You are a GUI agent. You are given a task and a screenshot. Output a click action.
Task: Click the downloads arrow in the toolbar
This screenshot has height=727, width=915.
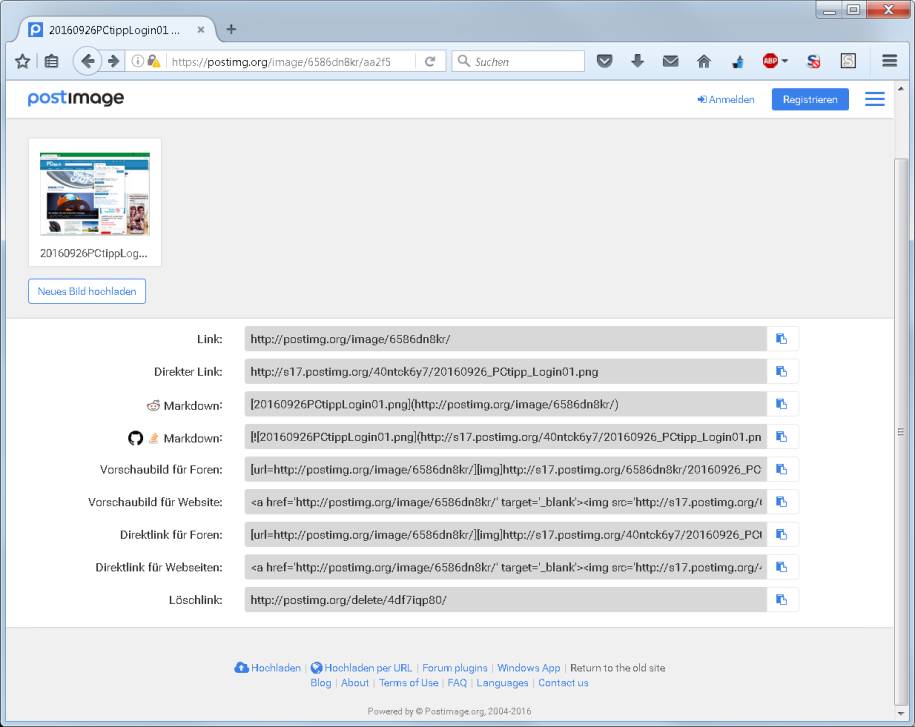(x=638, y=60)
